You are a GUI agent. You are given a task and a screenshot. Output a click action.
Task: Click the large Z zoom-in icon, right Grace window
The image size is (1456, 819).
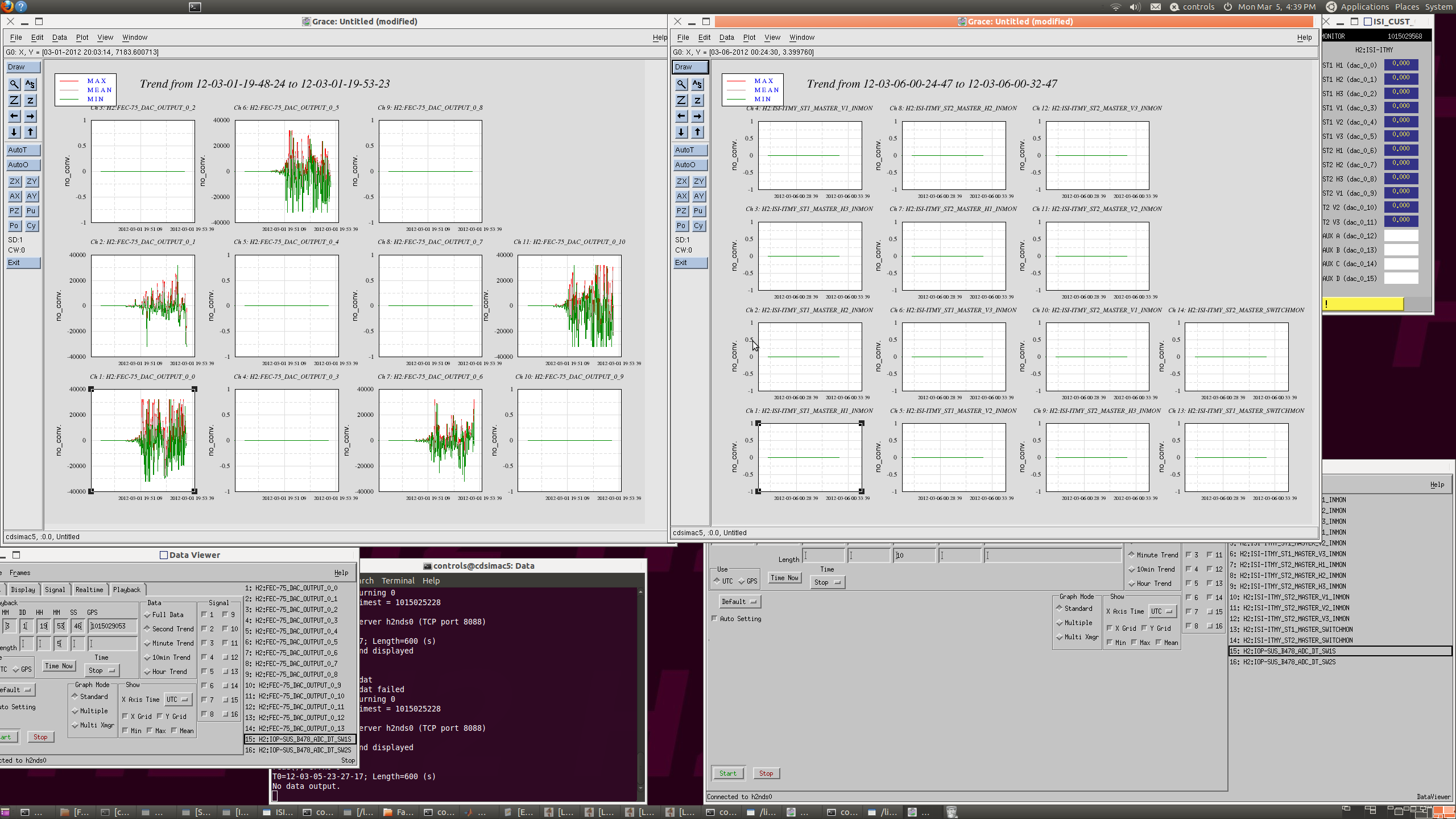pos(681,100)
